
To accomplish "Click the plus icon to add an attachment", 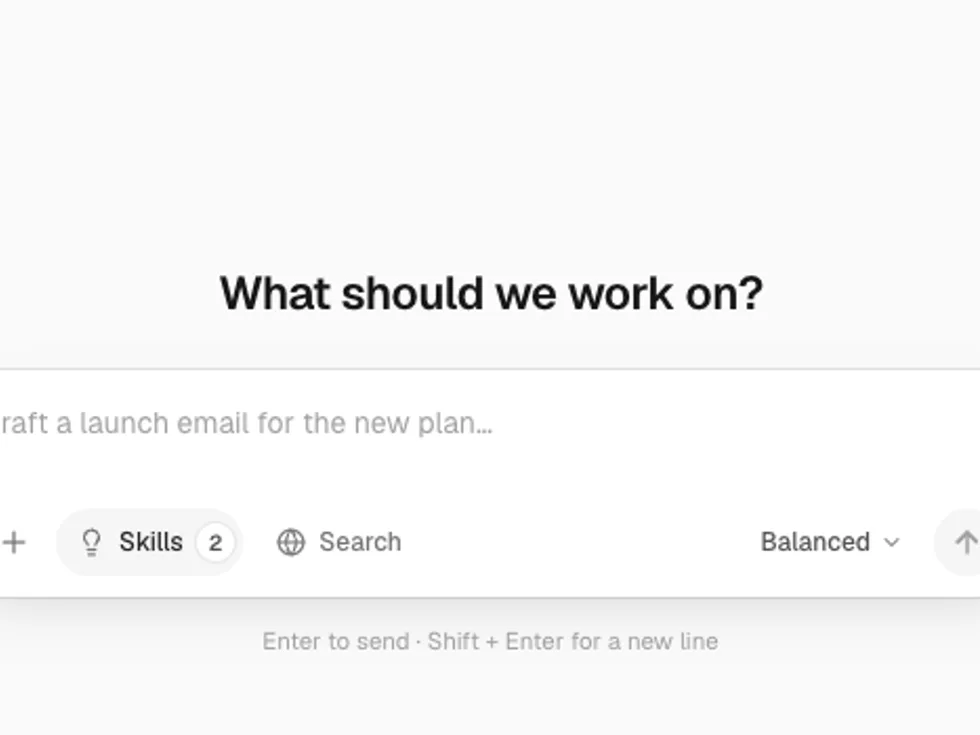I will click(x=14, y=542).
